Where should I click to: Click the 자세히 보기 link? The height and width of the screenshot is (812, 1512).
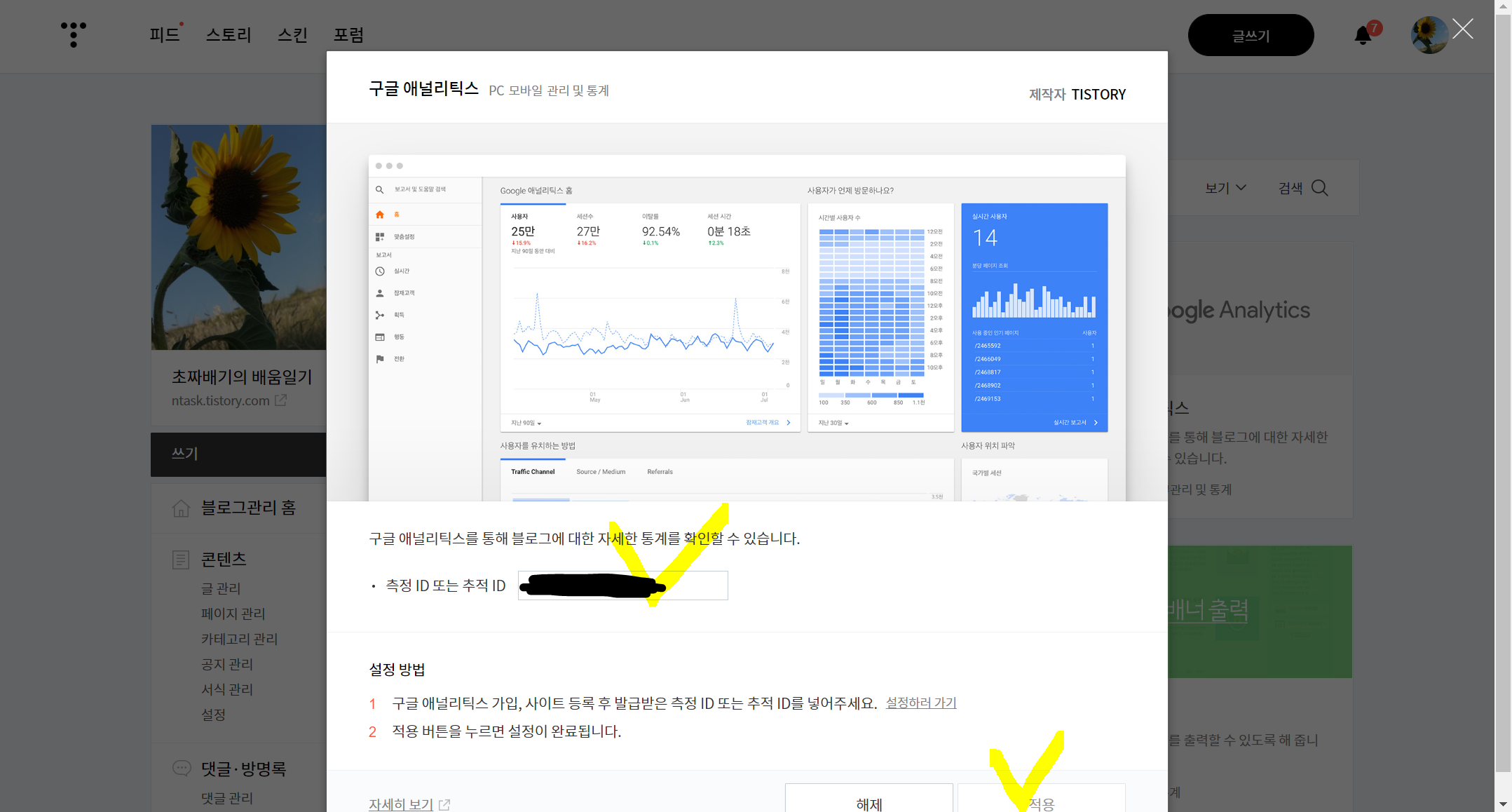pos(401,804)
